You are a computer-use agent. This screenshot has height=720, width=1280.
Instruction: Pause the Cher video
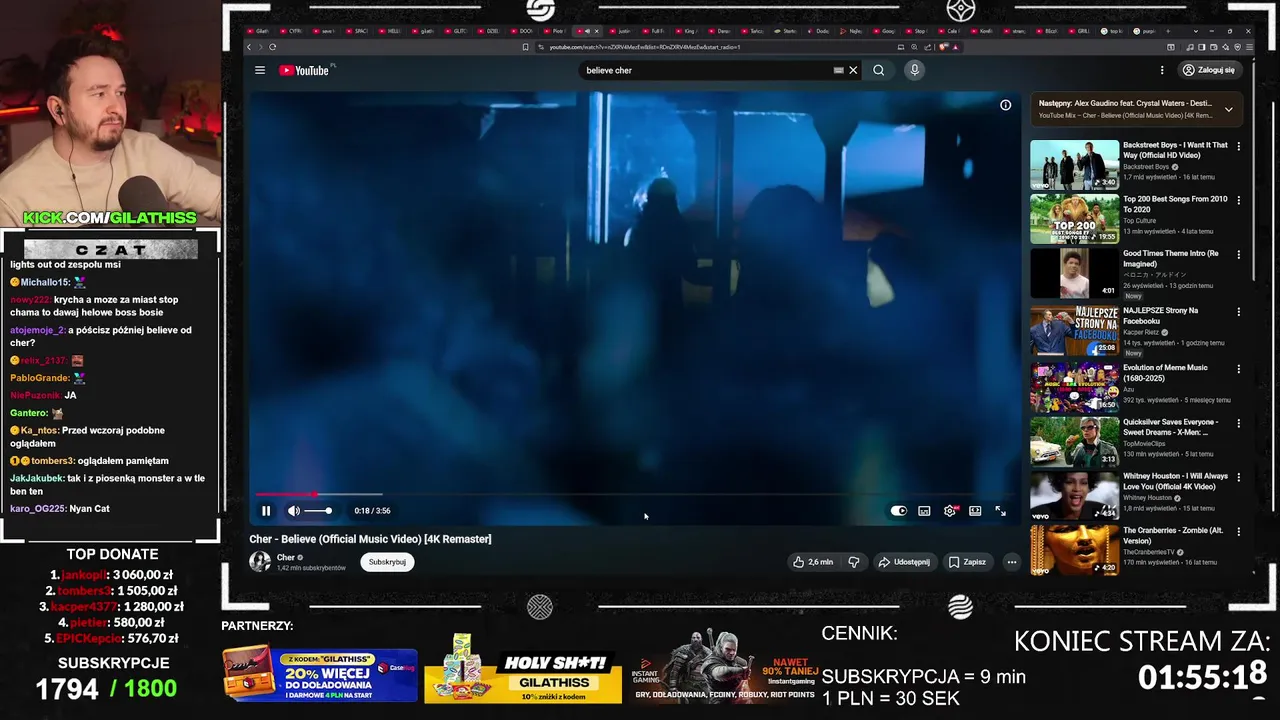click(x=266, y=511)
